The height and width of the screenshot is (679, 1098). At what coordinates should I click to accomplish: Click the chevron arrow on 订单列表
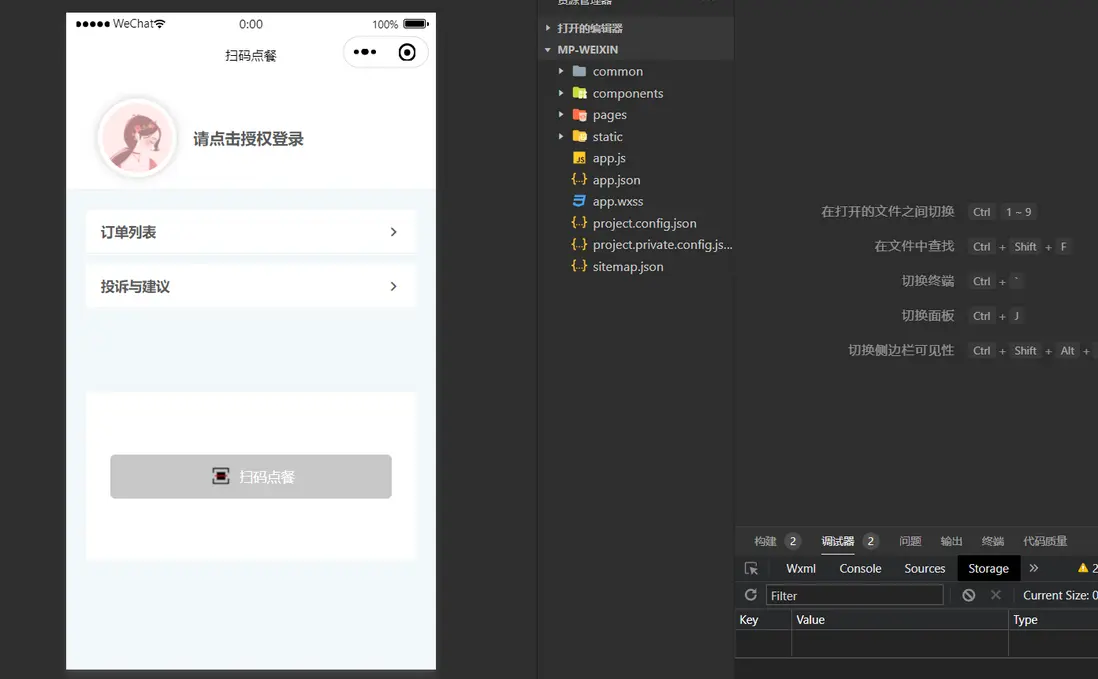[x=394, y=232]
